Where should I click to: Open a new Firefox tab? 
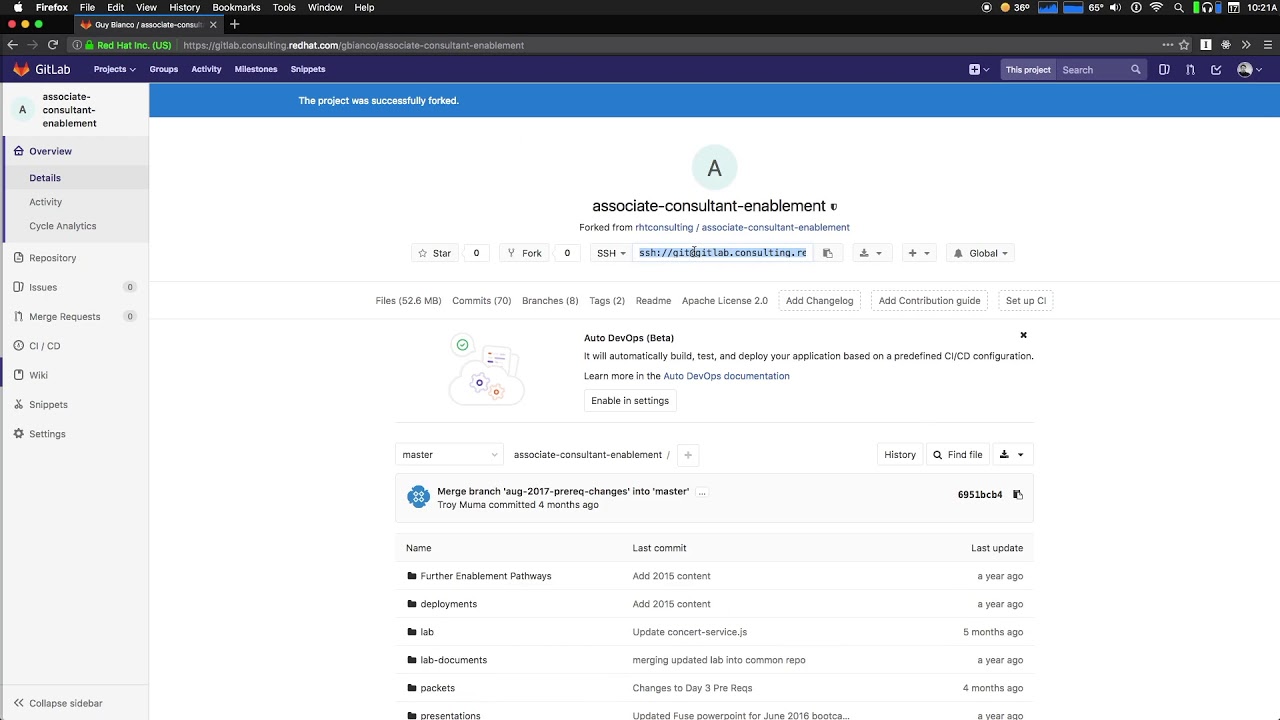coord(234,24)
